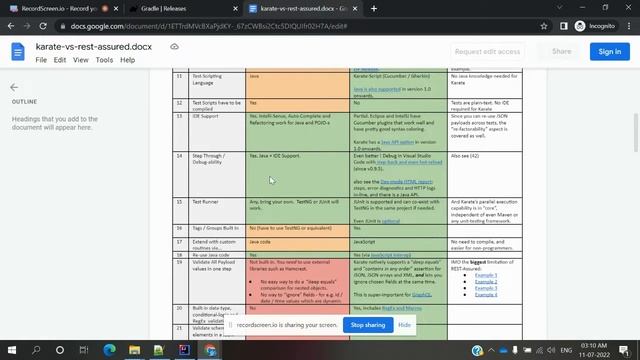Open the Example 4 link

click(x=486, y=295)
